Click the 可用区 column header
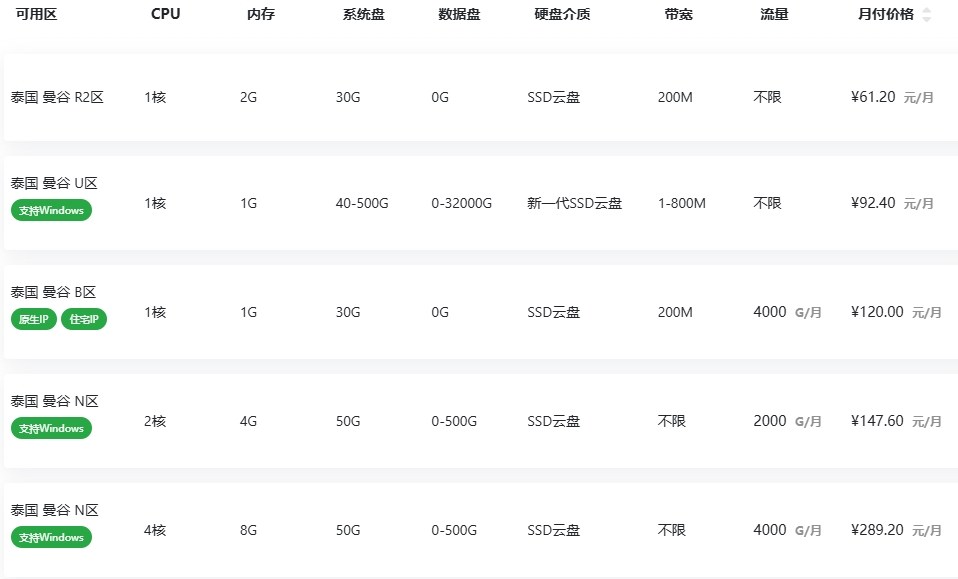958x579 pixels. pyautogui.click(x=36, y=14)
